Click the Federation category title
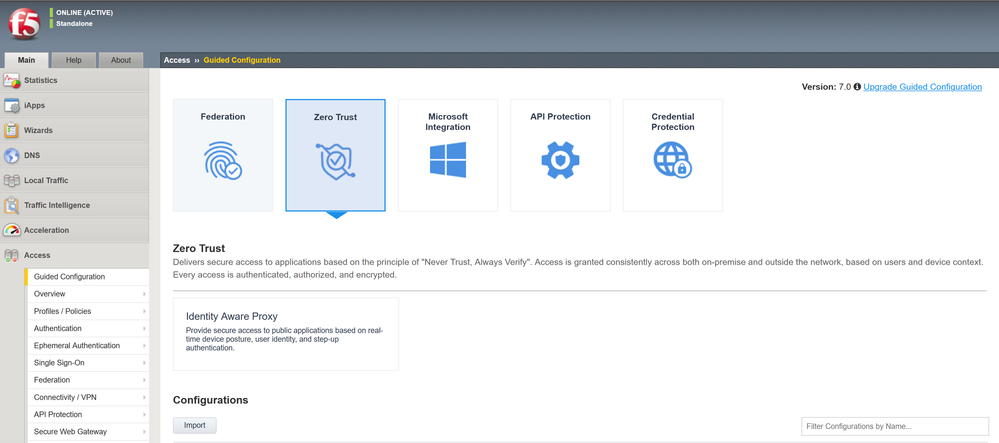This screenshot has width=999, height=443. click(223, 117)
